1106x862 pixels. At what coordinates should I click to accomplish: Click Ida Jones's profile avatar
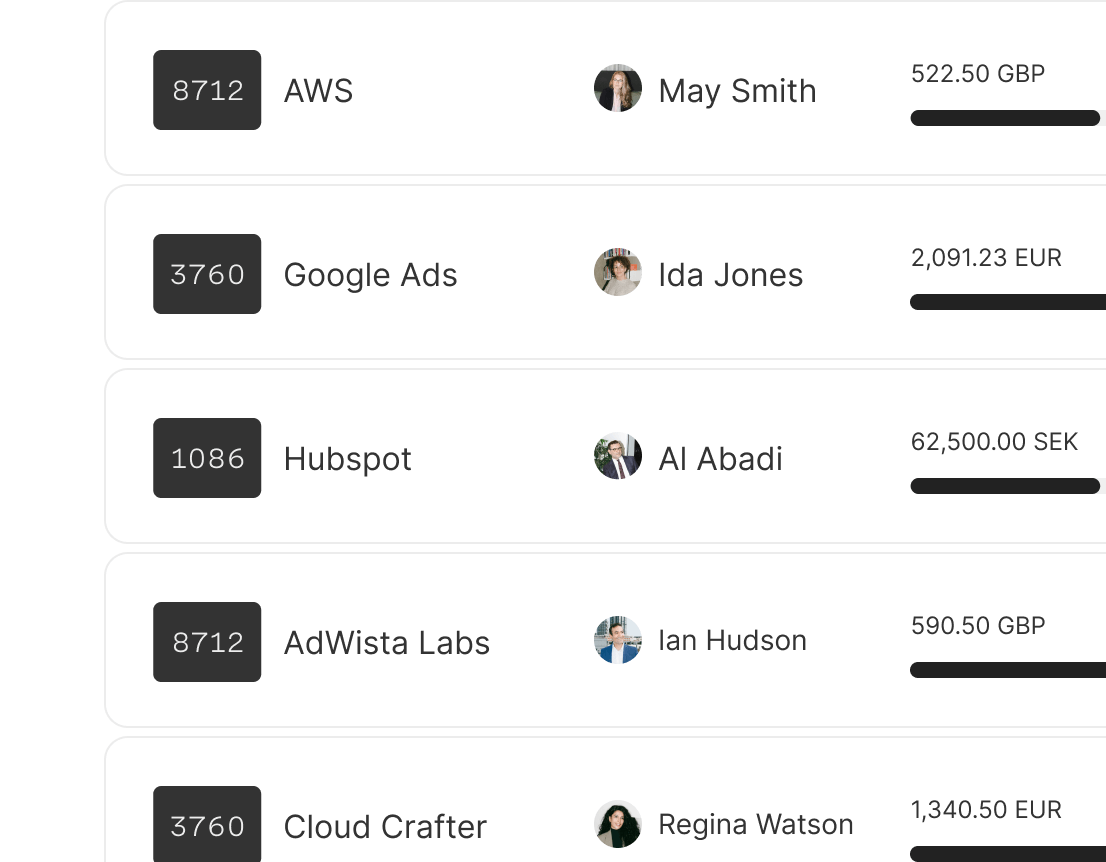617,274
